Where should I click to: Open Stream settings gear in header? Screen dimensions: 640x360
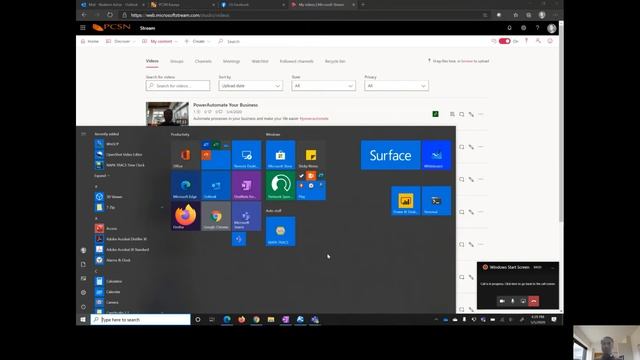tap(523, 28)
